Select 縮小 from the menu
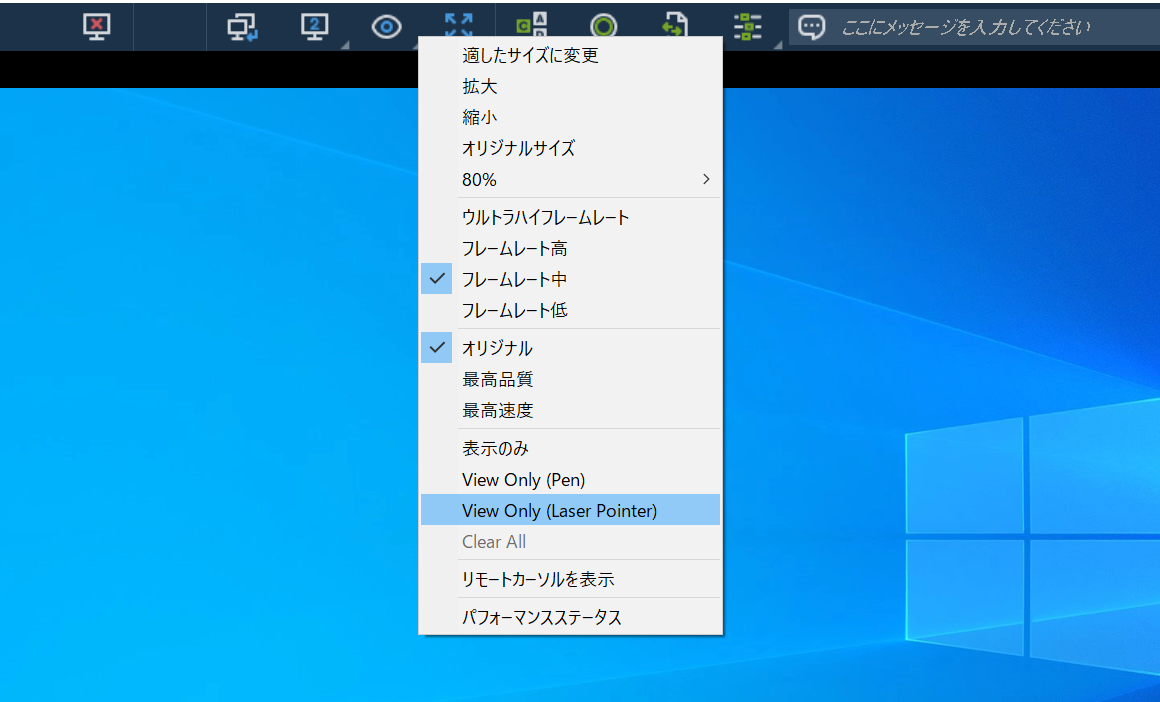 click(x=570, y=118)
